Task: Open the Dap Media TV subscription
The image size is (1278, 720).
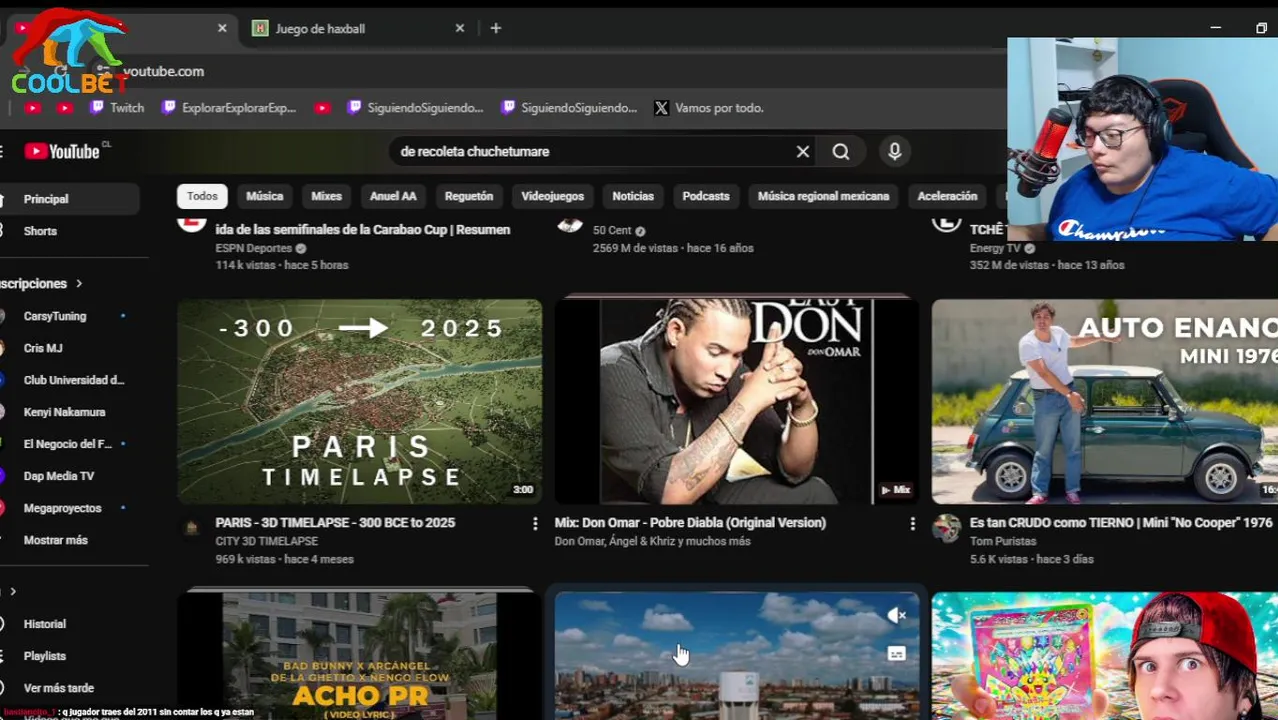Action: 70,476
